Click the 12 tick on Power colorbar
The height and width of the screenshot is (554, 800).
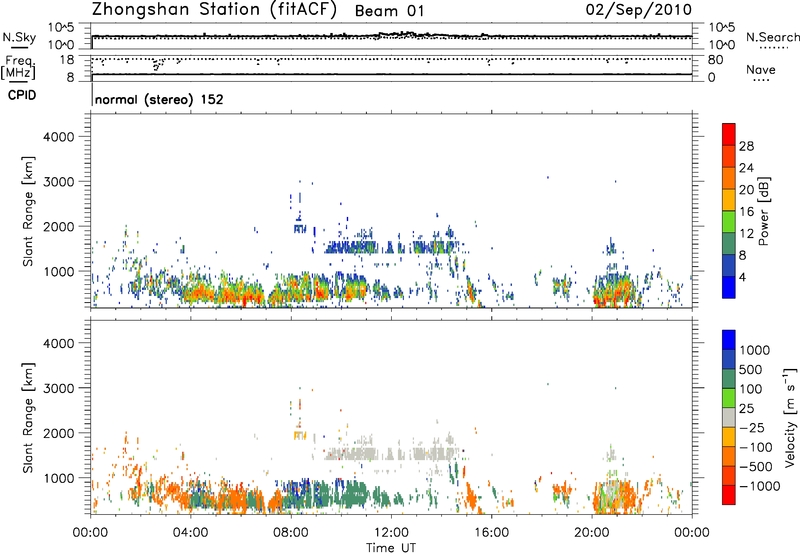click(746, 234)
